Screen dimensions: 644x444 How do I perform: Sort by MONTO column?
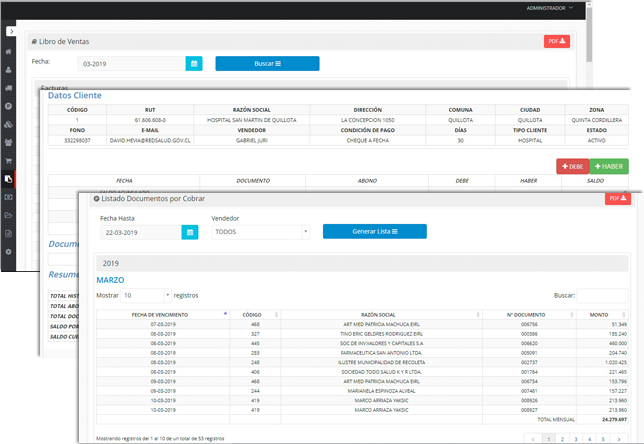602,315
